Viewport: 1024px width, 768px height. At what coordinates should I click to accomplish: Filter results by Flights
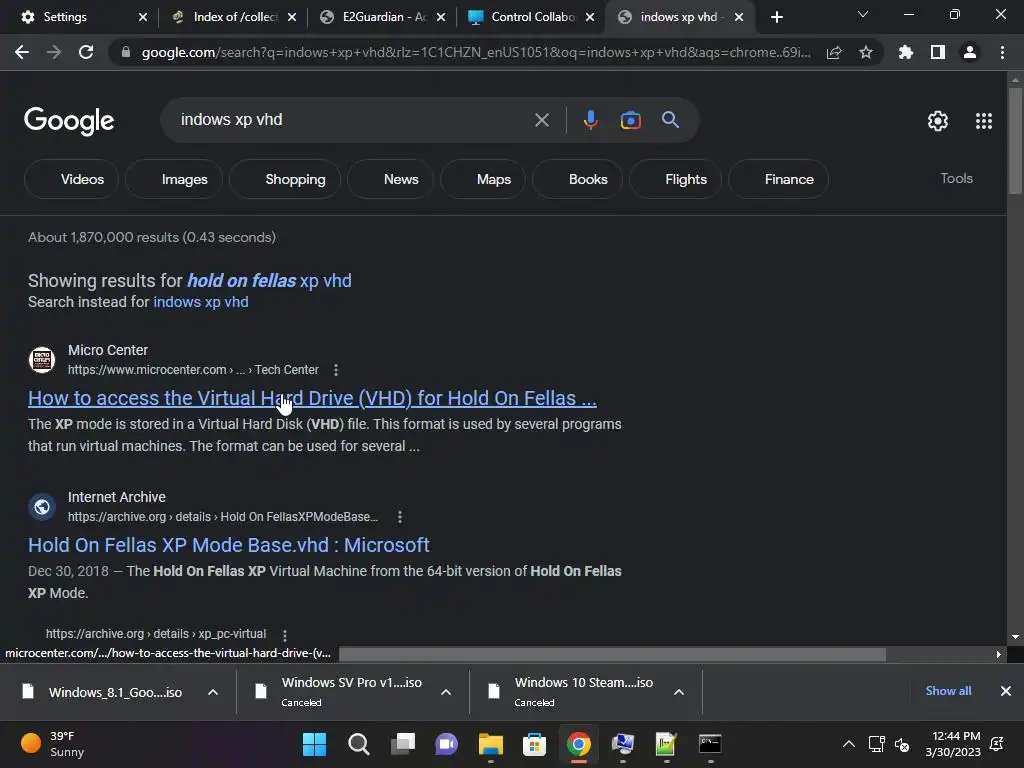click(675, 180)
